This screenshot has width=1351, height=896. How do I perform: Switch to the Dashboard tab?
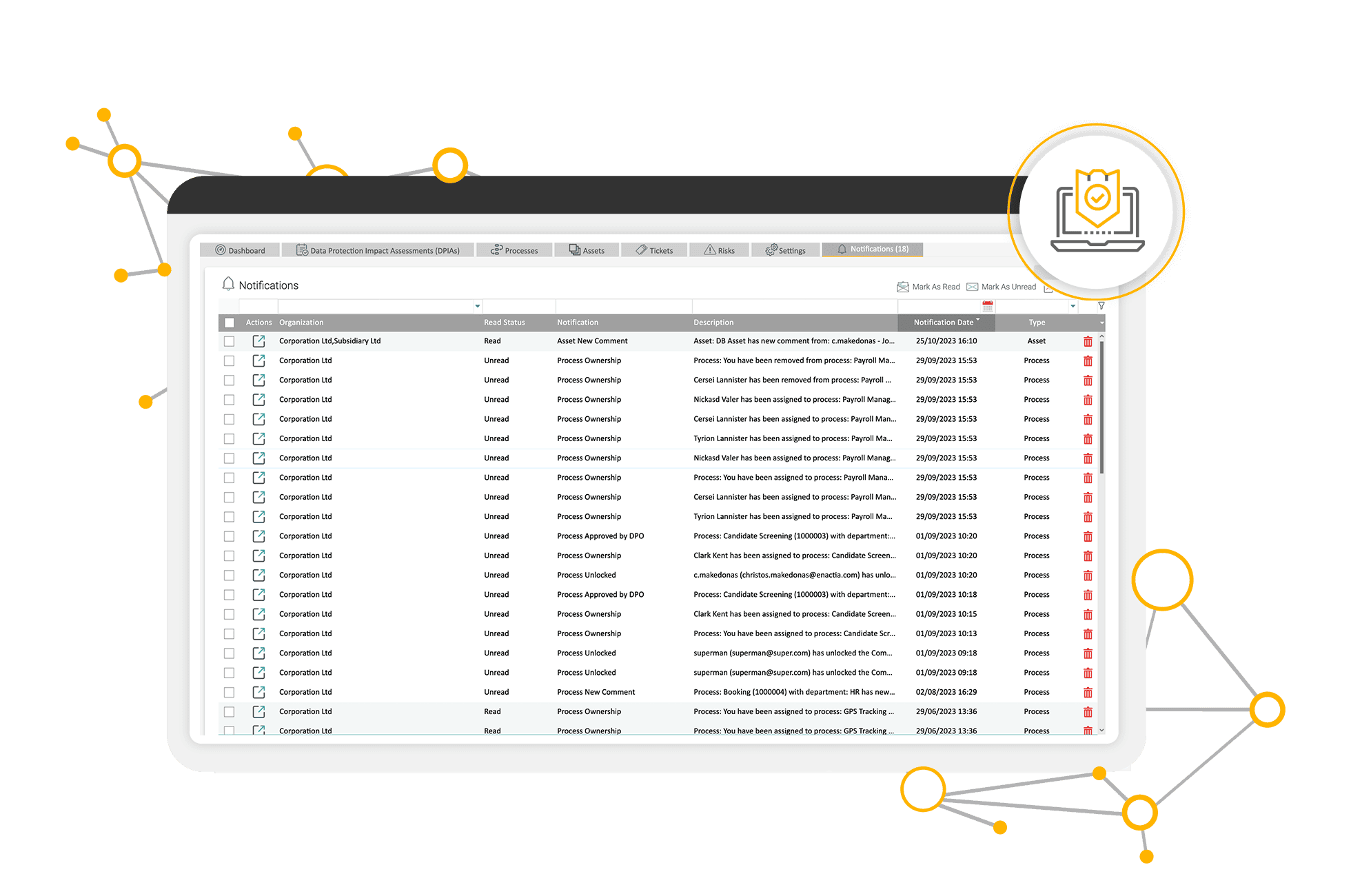coord(240,250)
